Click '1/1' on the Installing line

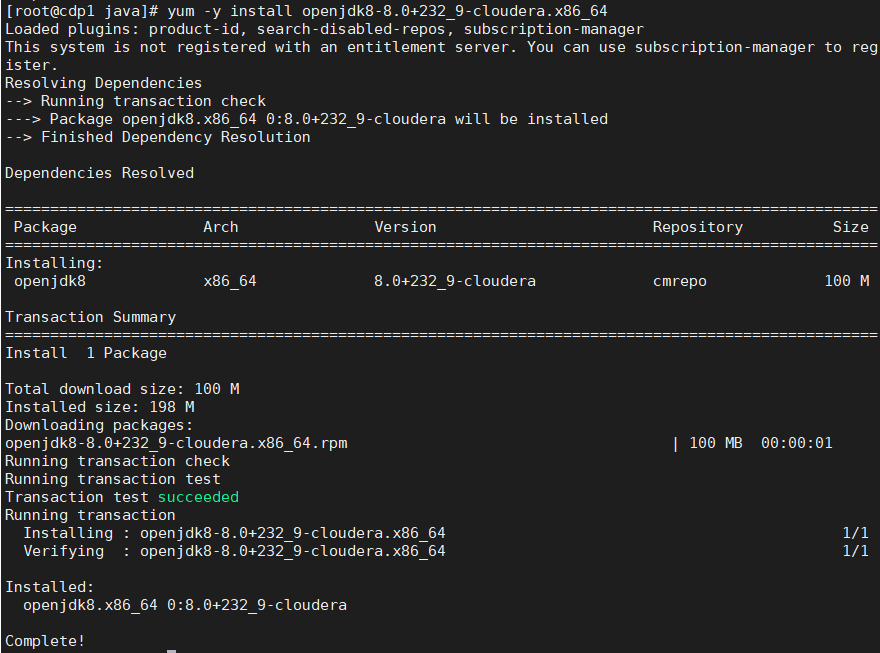coord(855,532)
